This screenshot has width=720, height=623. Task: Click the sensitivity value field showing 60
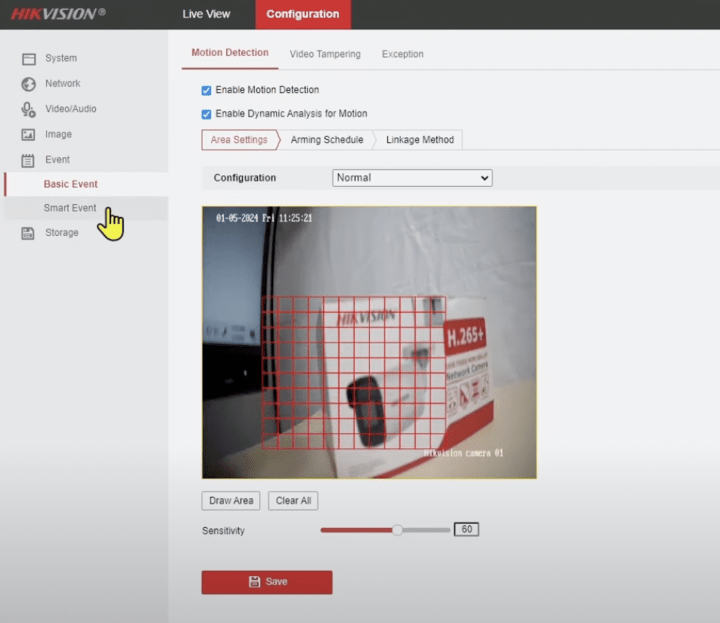466,530
